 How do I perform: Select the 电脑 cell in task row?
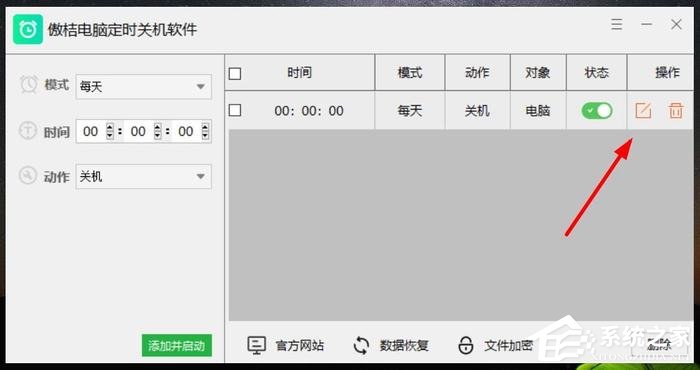pos(538,111)
